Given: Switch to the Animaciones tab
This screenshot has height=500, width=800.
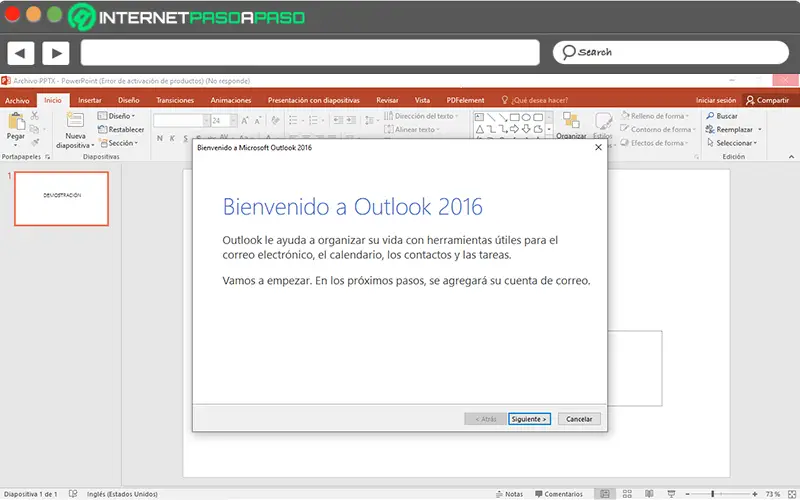Looking at the screenshot, I should point(231,101).
